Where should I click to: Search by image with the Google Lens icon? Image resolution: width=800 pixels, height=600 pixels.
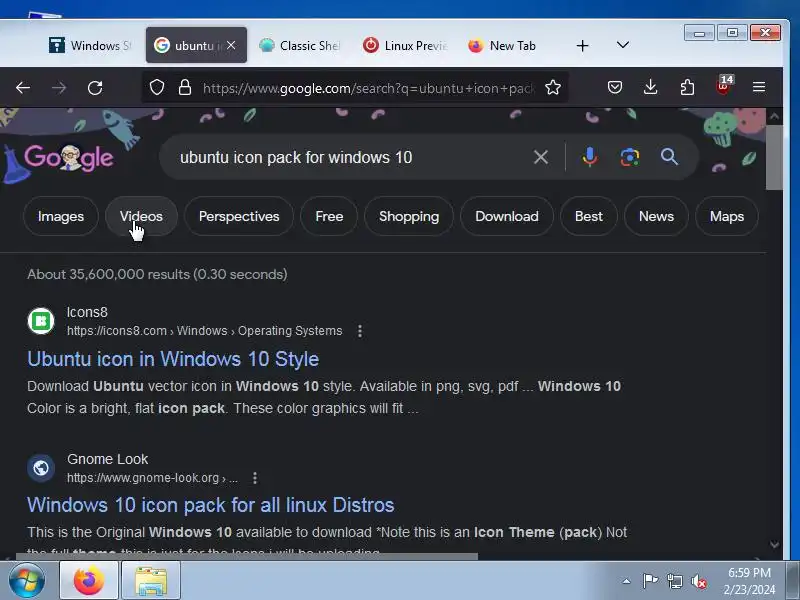point(630,157)
